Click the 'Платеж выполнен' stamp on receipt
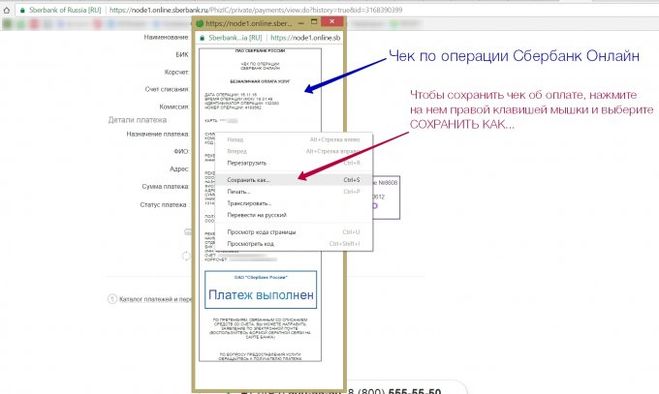The height and width of the screenshot is (394, 659). tap(261, 290)
